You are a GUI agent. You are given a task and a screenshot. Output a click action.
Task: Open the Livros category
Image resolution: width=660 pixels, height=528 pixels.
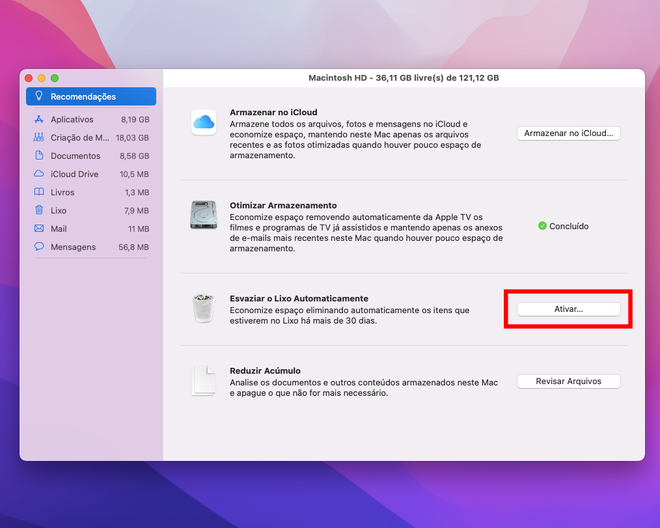click(x=91, y=192)
